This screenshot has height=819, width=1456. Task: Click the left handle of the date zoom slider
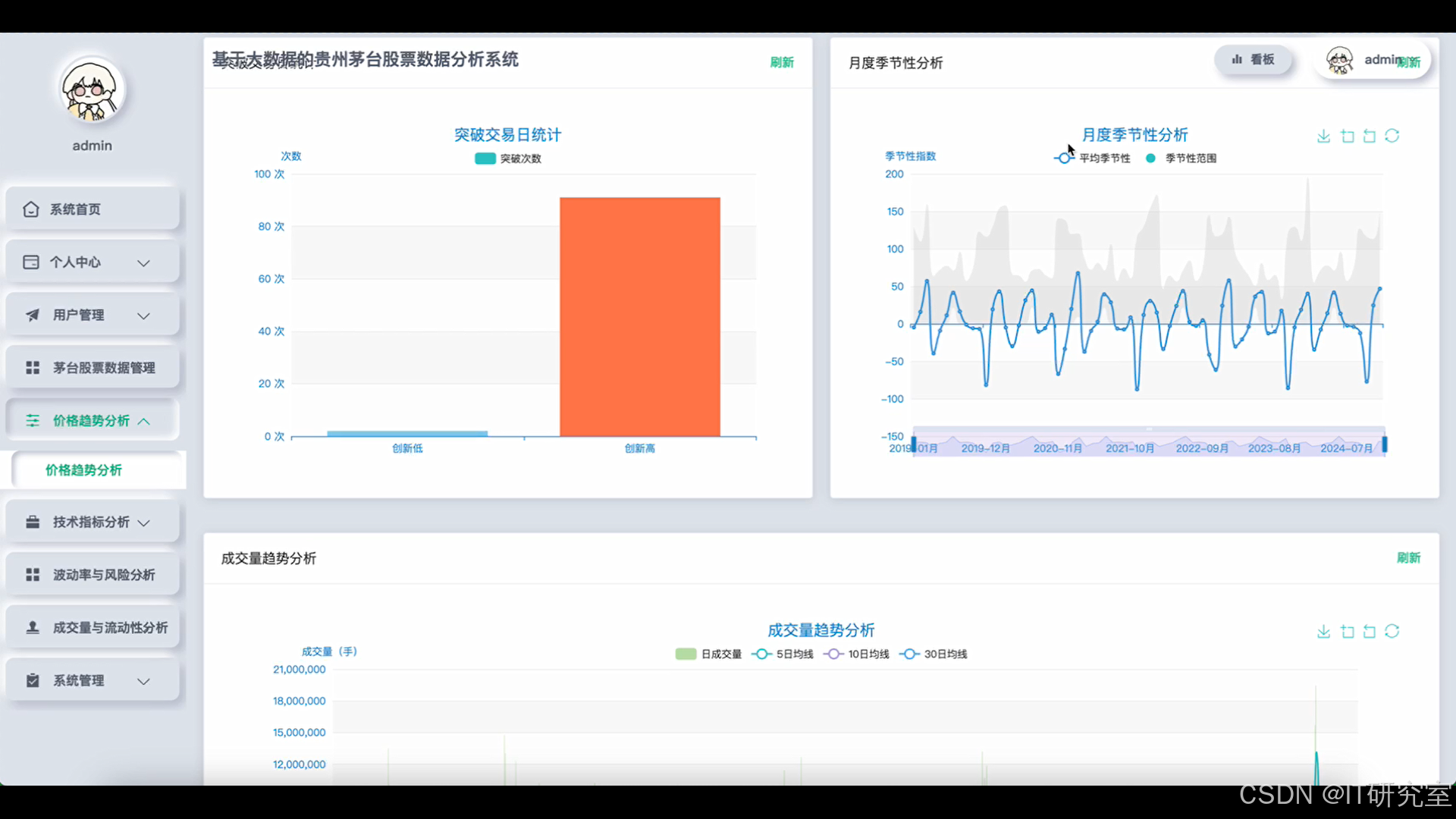click(x=914, y=444)
